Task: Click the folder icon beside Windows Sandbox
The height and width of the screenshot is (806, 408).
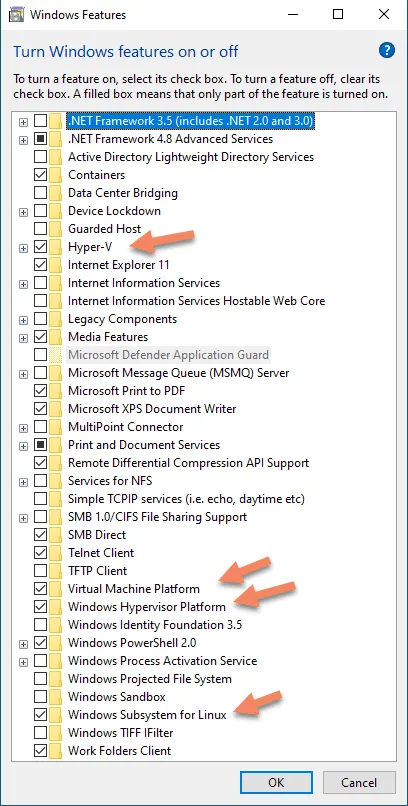Action: tap(56, 697)
